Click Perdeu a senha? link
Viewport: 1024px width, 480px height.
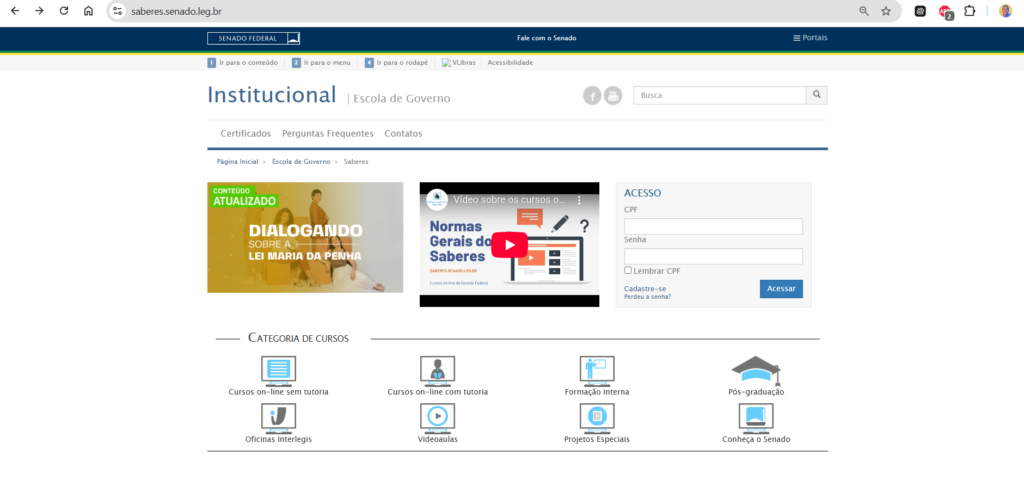pos(647,296)
